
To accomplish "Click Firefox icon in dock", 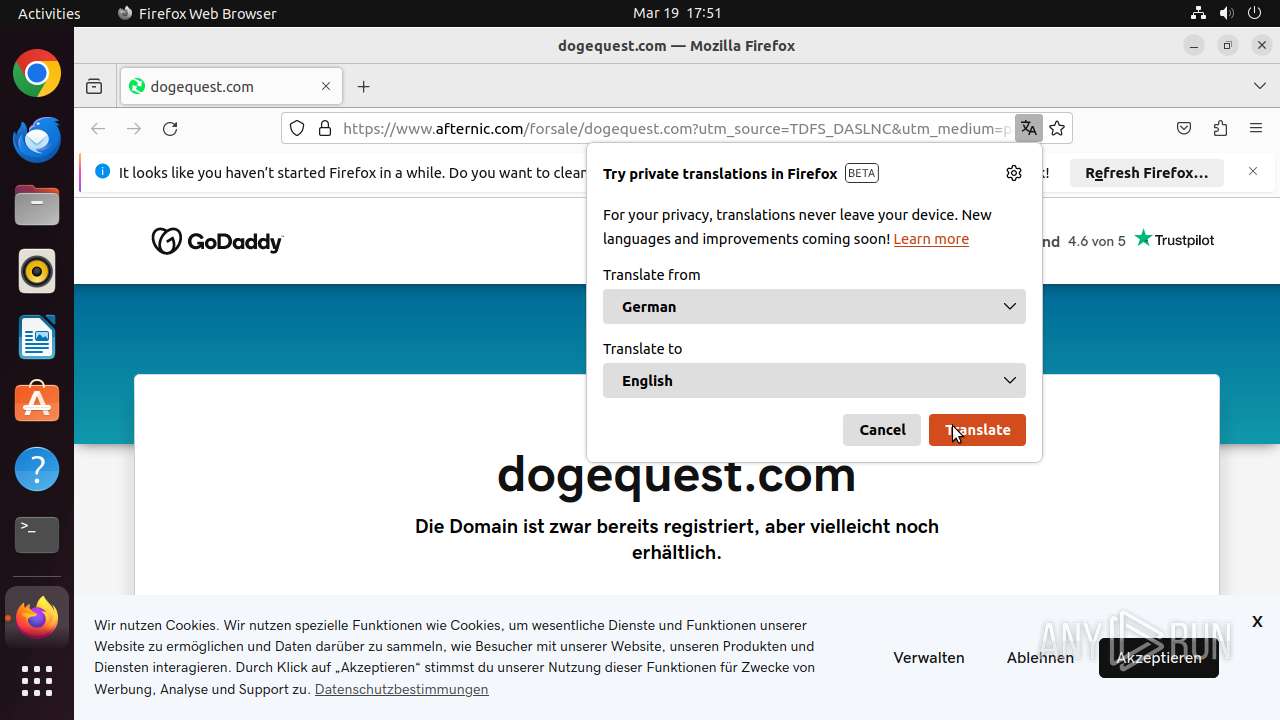I will tap(37, 617).
